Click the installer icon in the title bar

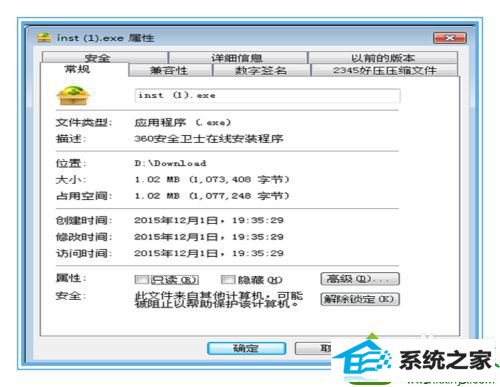tap(43, 37)
